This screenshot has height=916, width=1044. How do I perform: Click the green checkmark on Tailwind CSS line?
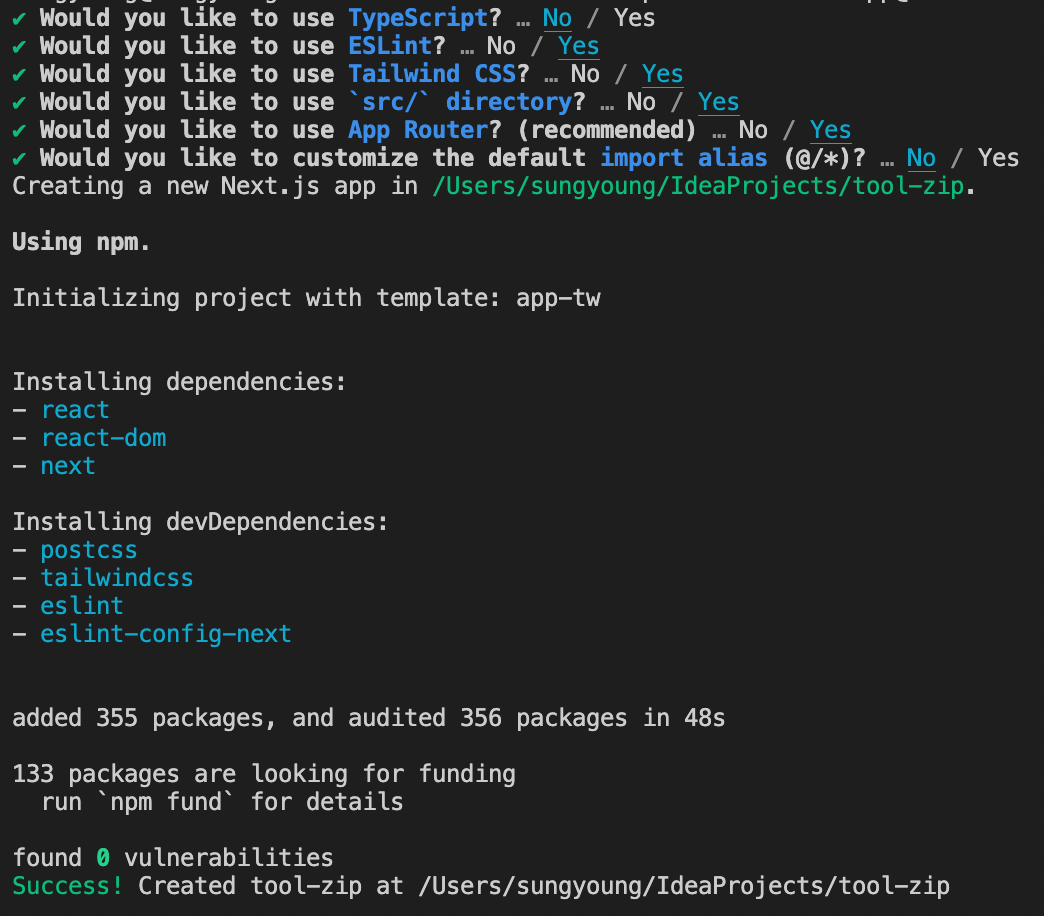(19, 75)
